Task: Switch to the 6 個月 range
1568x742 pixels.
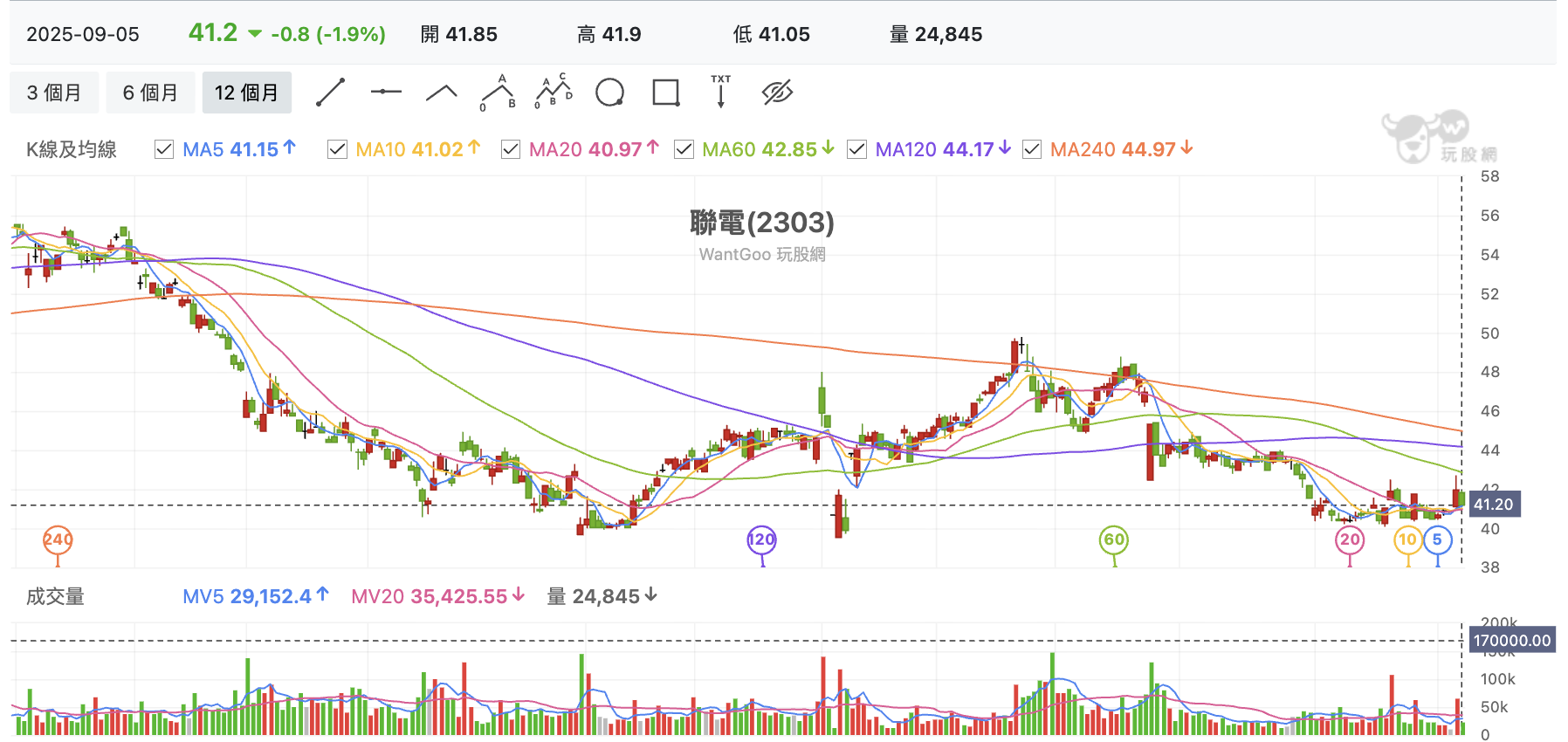Action: click(x=150, y=93)
